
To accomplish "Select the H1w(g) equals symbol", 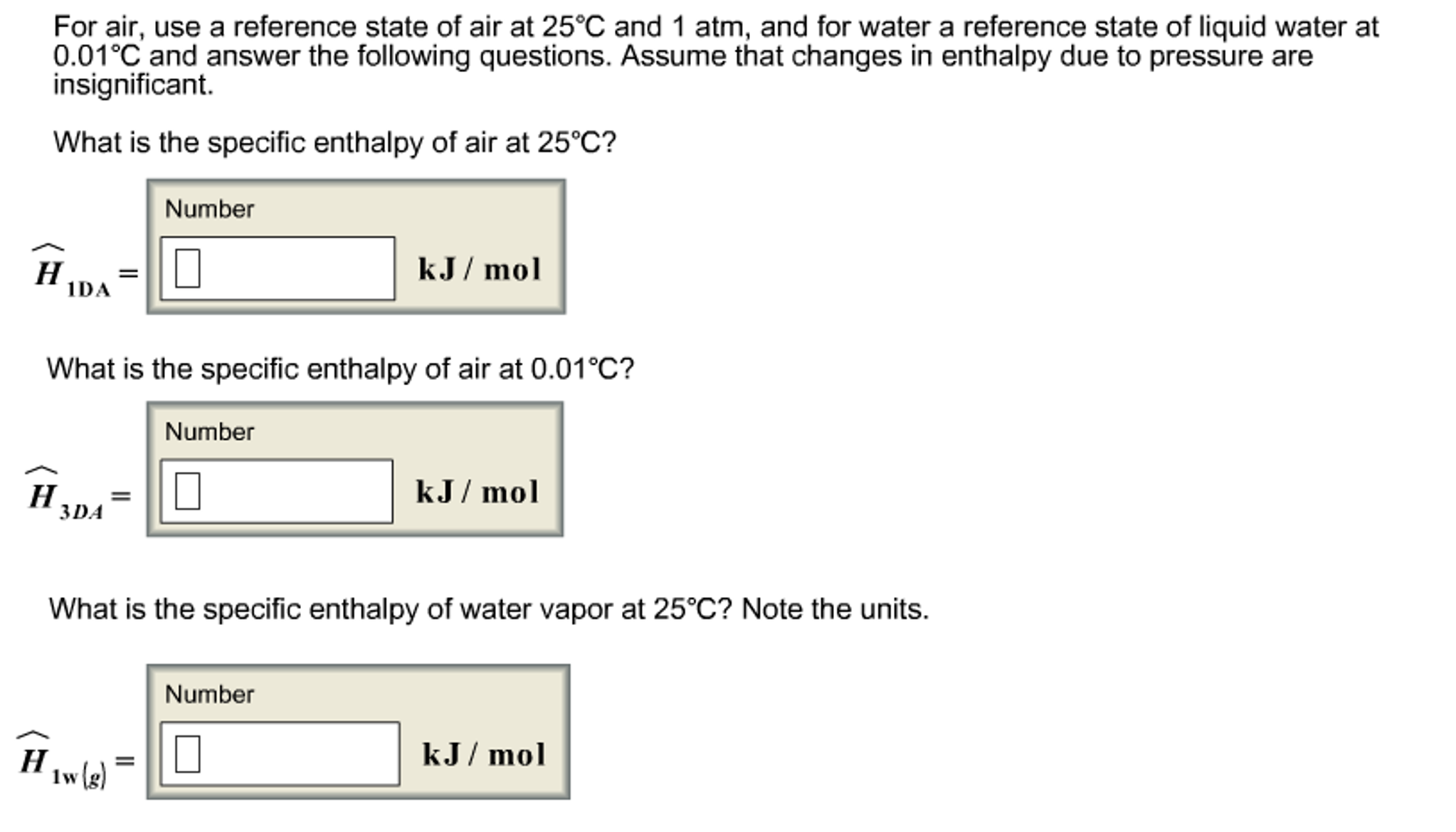I will tap(127, 762).
